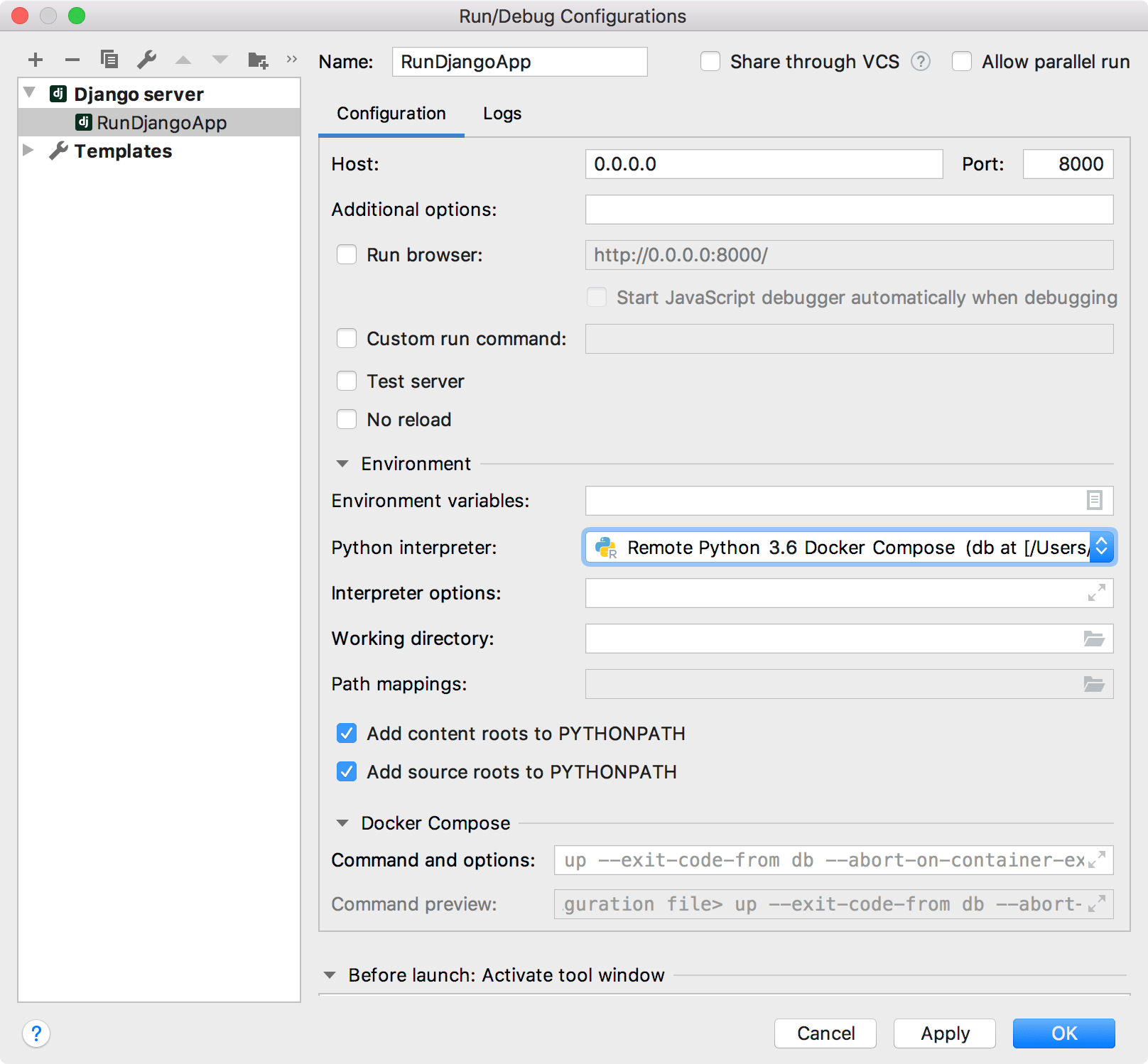Open dialog help question mark button
This screenshot has width=1148, height=1064.
(36, 1033)
